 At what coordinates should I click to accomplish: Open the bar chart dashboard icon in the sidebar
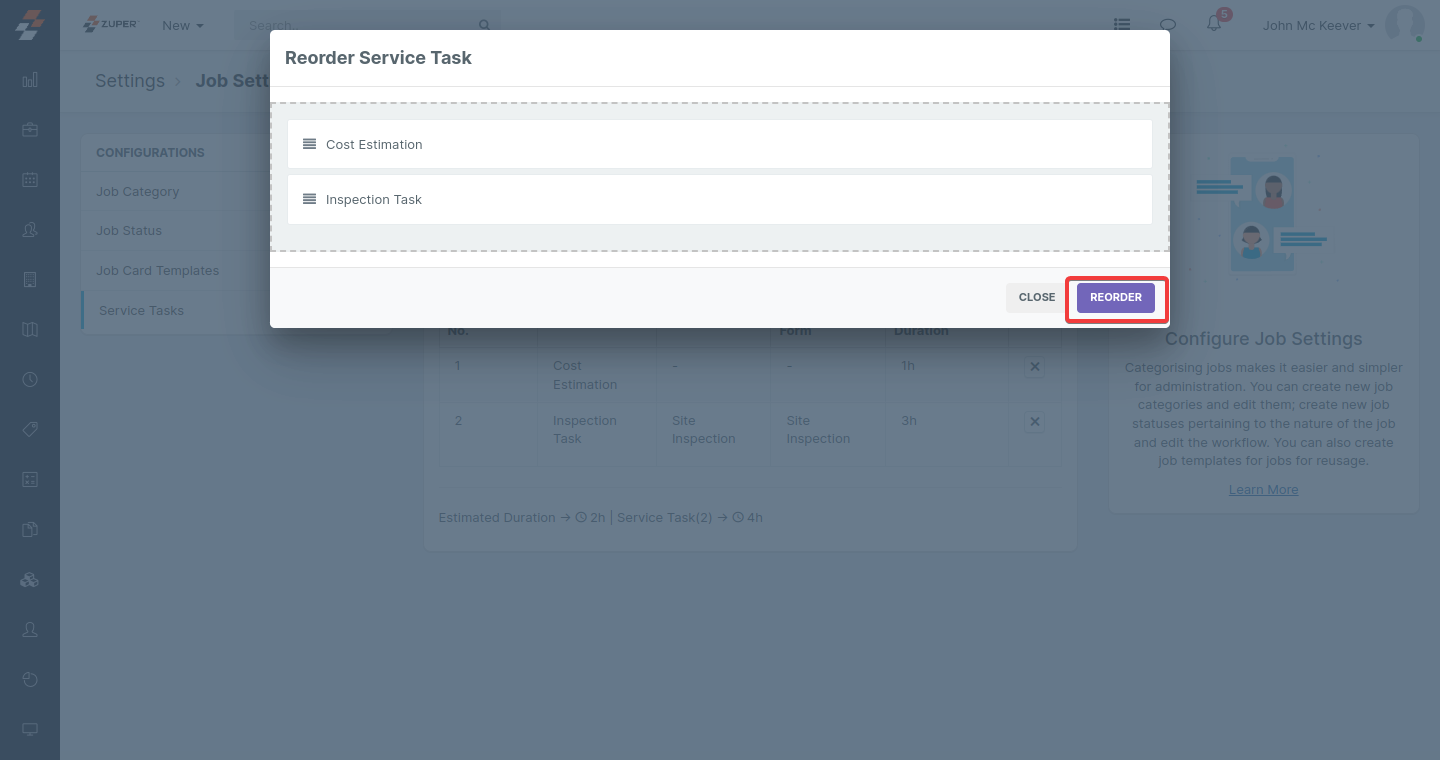click(30, 79)
